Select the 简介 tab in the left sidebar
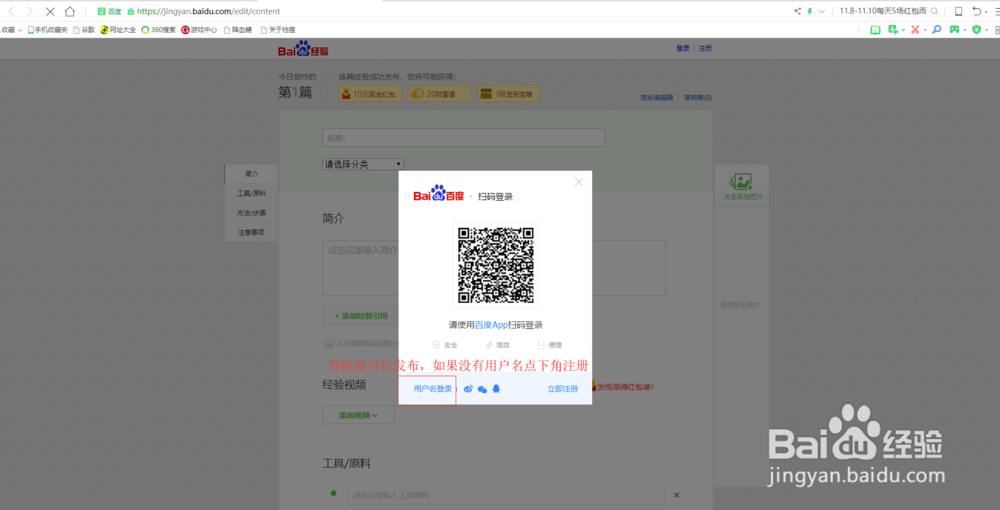The image size is (1000, 510). pos(251,173)
